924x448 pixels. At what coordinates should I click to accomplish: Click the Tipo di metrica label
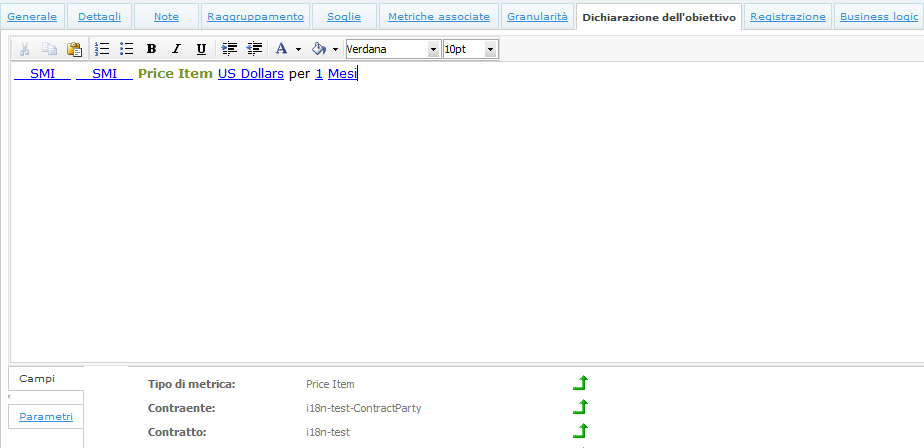point(192,384)
